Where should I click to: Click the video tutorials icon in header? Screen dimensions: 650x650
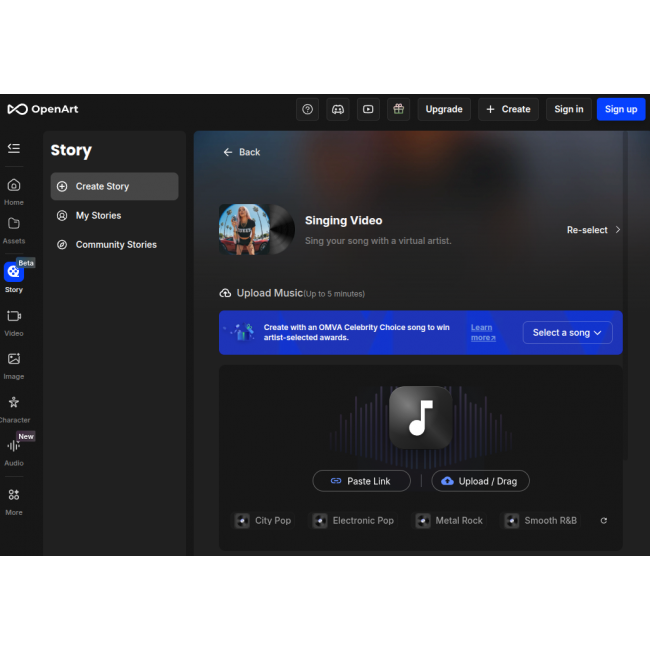point(368,109)
